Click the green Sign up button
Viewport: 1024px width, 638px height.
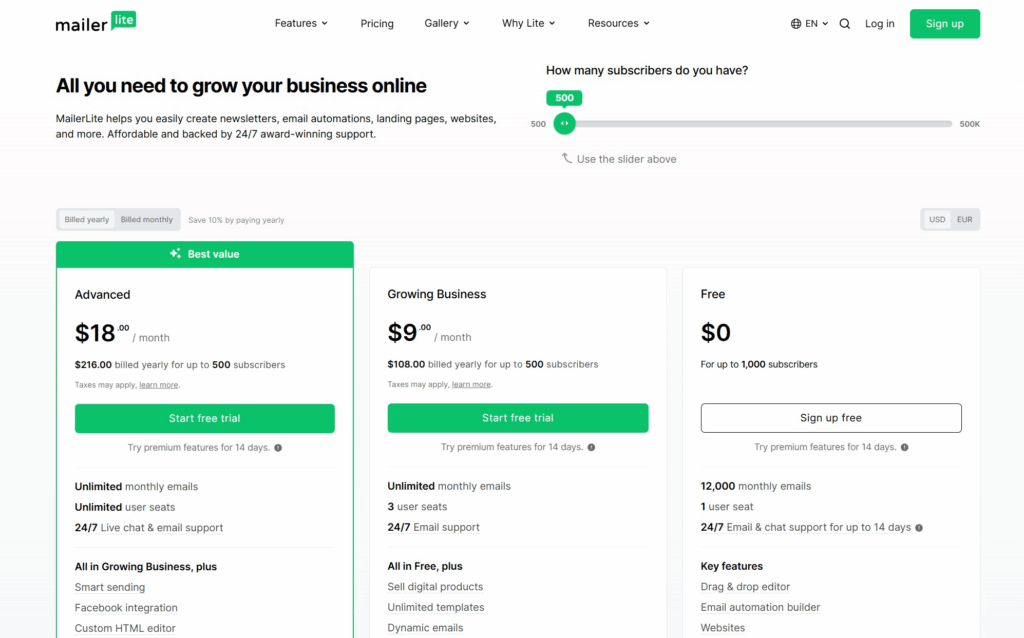tap(944, 24)
